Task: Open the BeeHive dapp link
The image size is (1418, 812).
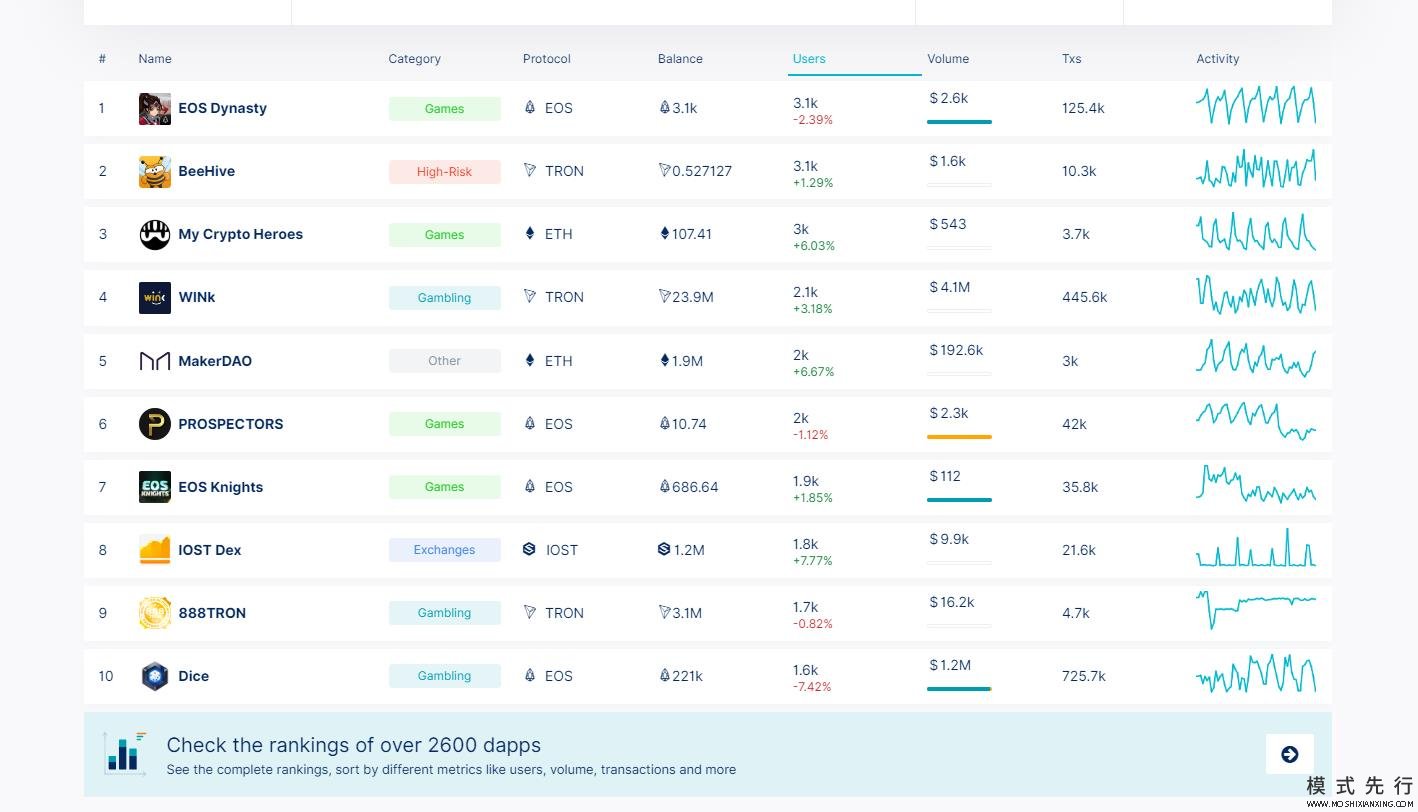Action: [x=207, y=171]
